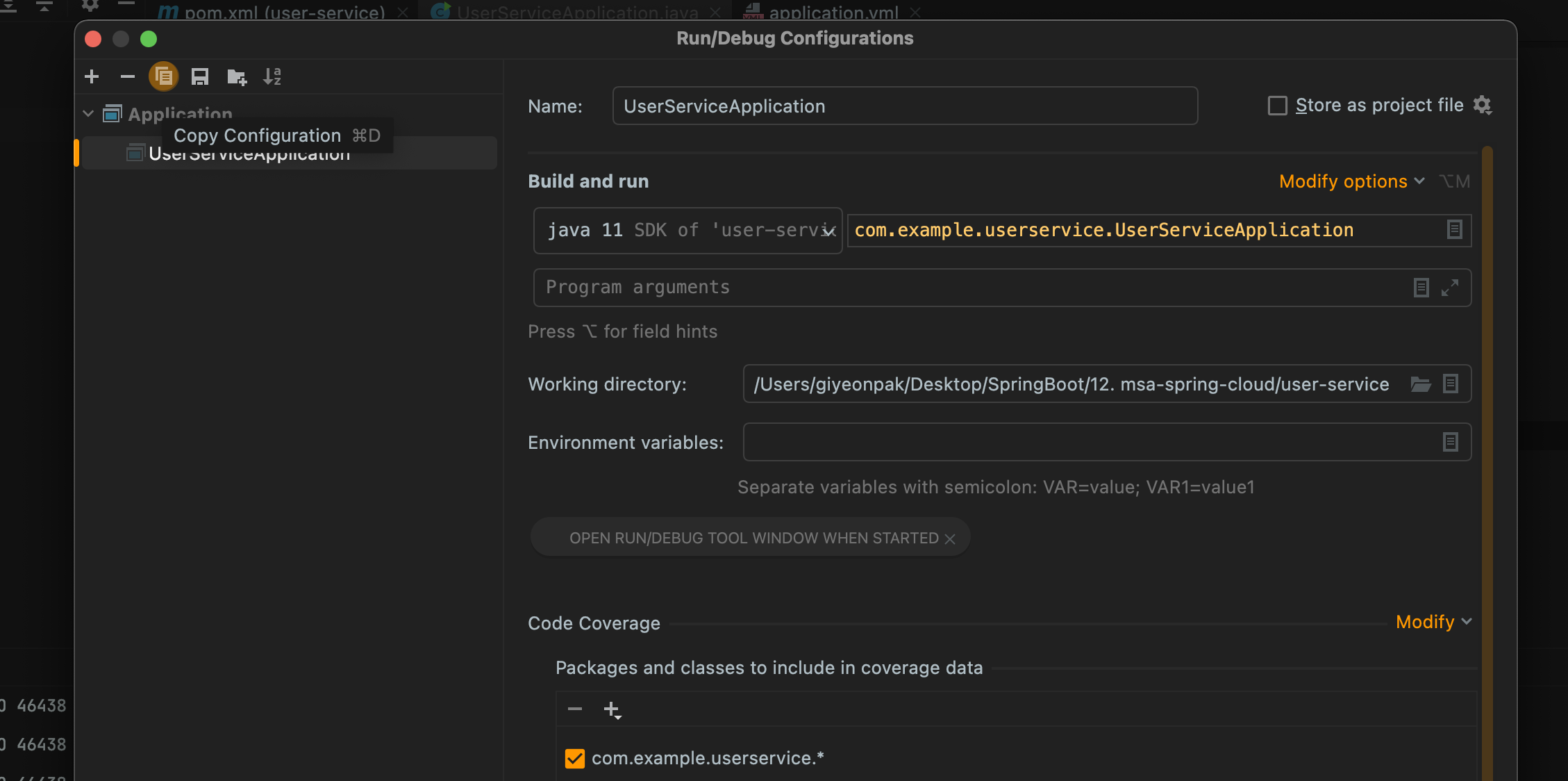Open the store-as-project-file gear settings

tap(1483, 105)
